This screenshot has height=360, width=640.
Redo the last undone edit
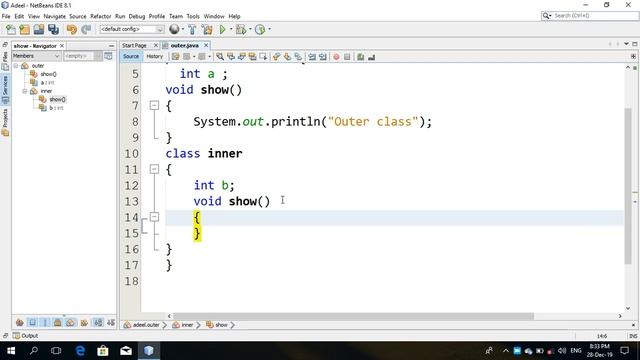click(86, 29)
